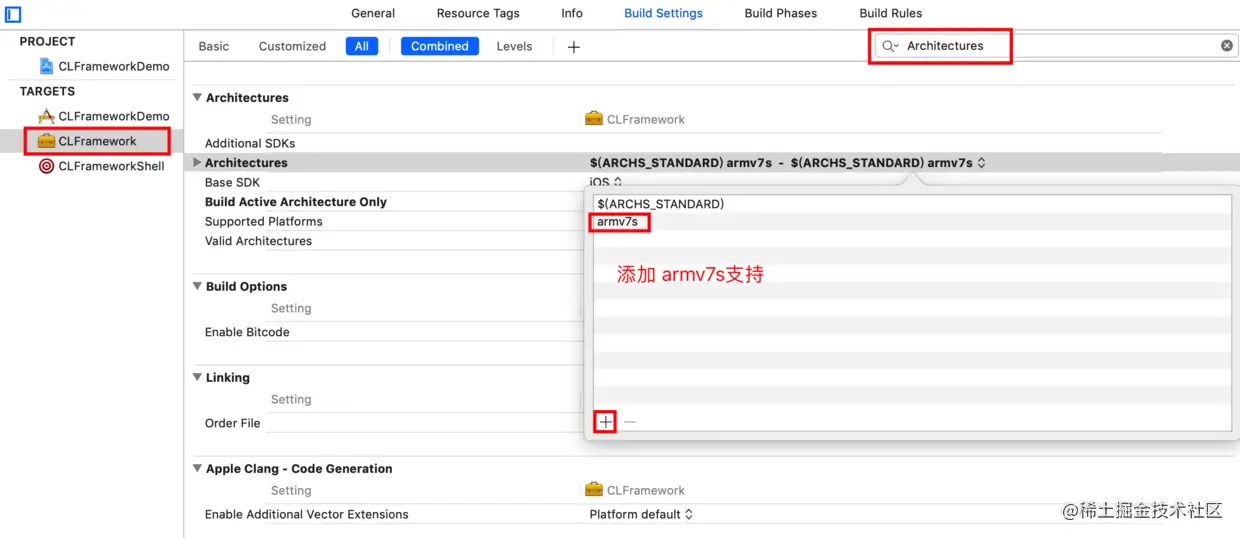
Task: Open the Resource Tags tab
Action: 478,13
